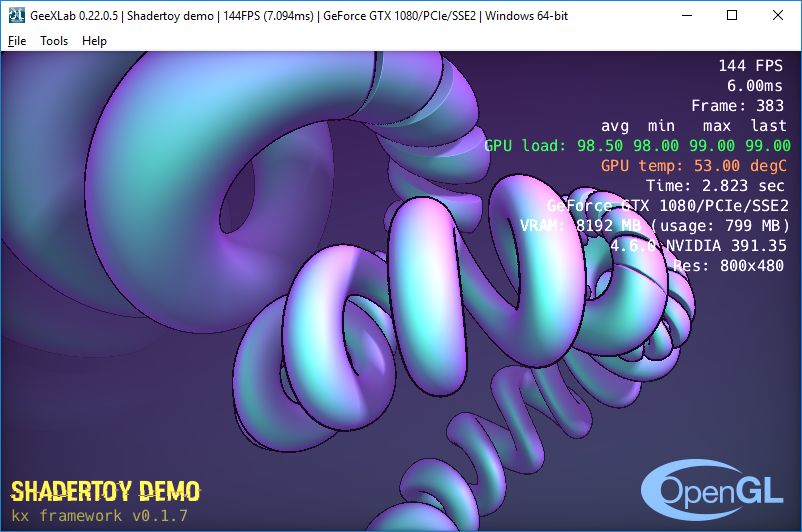Screen dimensions: 802x532
Task: Click the 'last' column header
Action: point(768,126)
